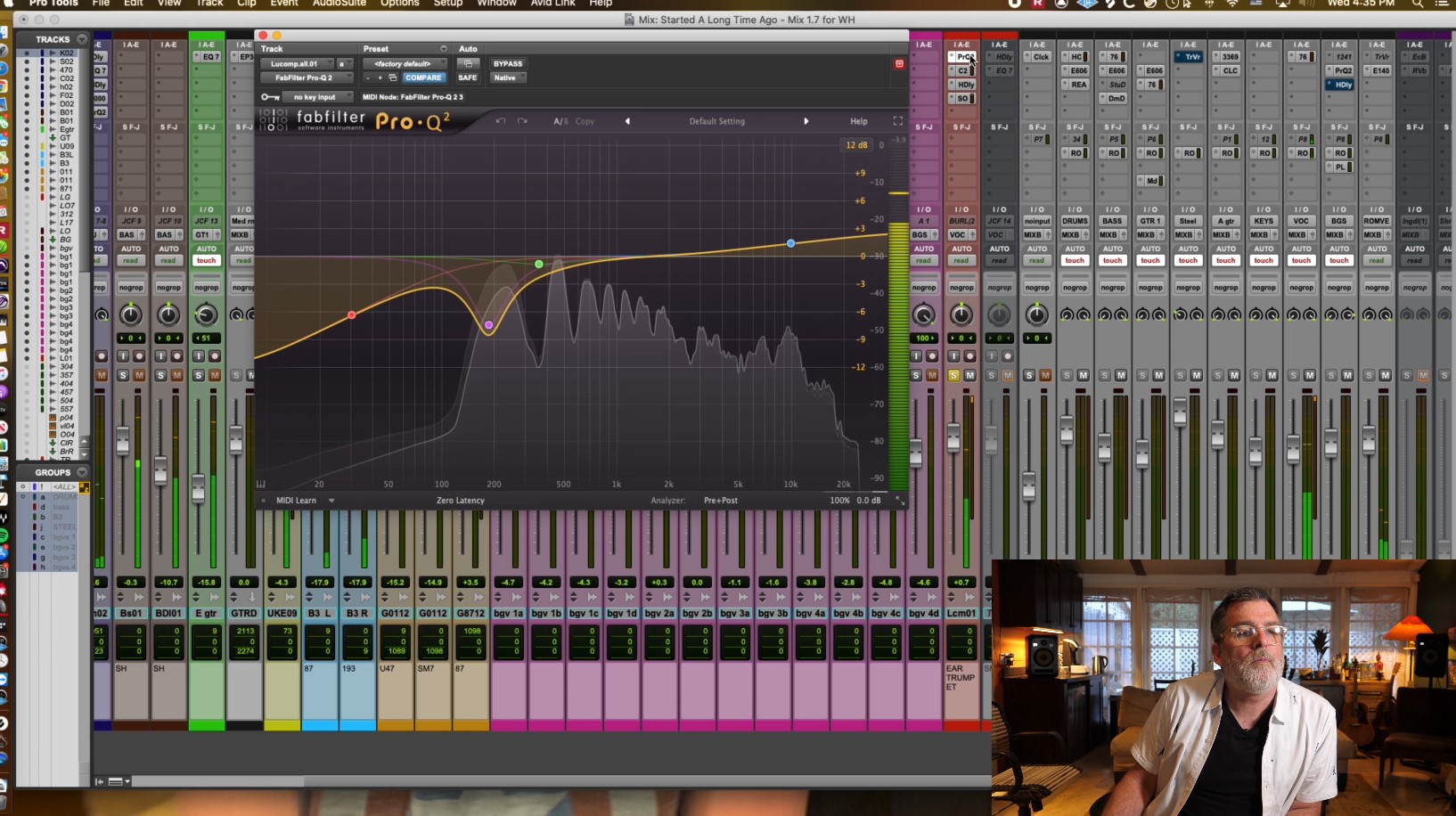
Task: Go to previous Pro-Q 2 preset arrow
Action: coord(627,121)
